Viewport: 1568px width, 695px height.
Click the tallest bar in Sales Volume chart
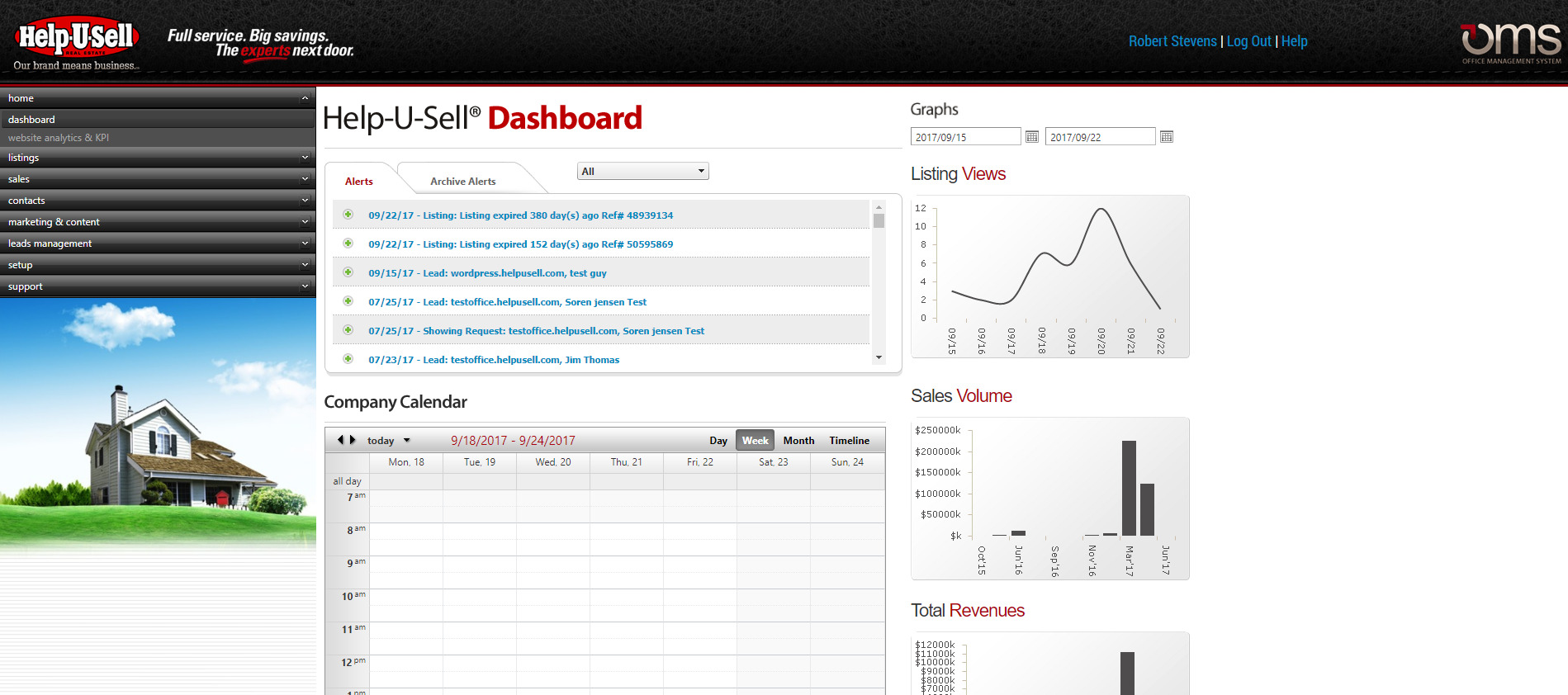tap(1129, 488)
